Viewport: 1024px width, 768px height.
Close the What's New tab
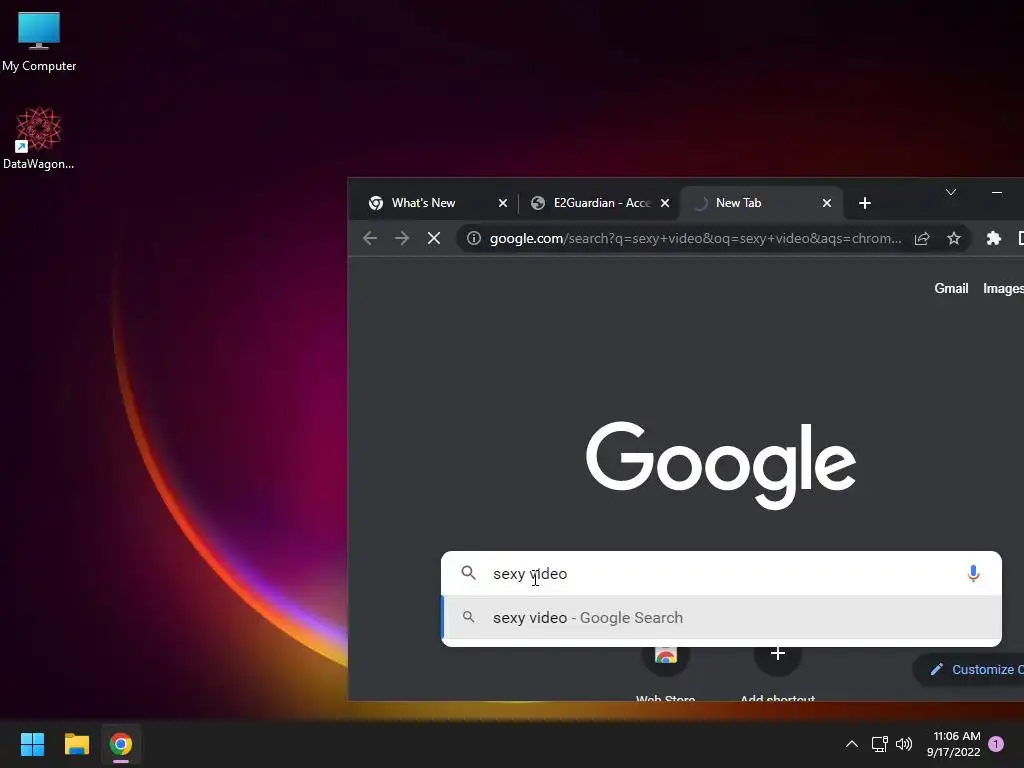click(503, 203)
